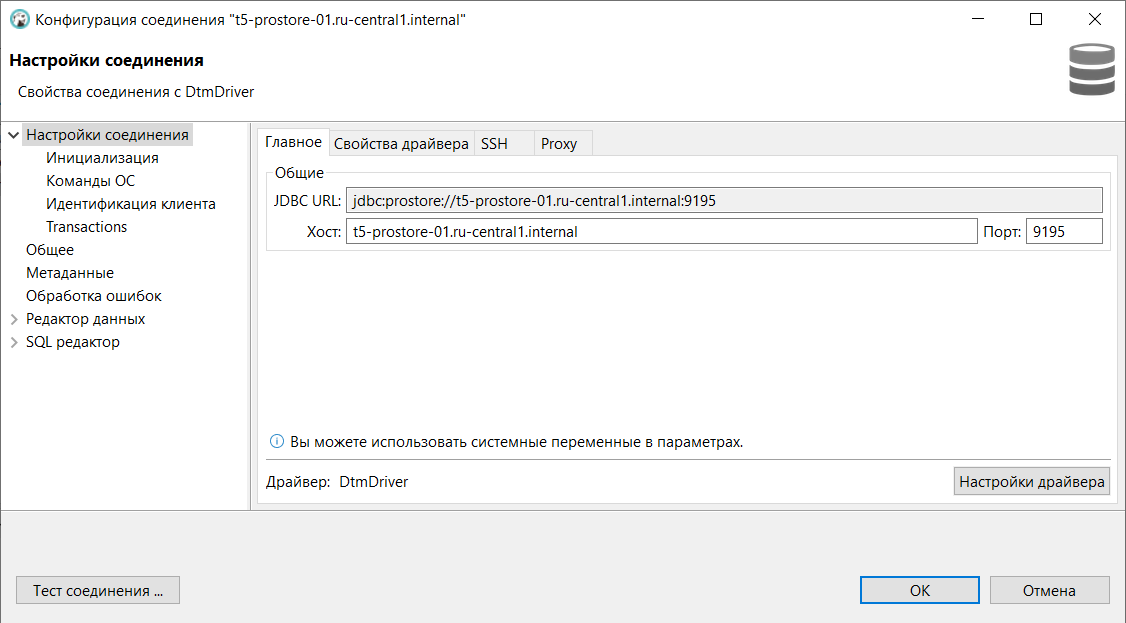Image resolution: width=1126 pixels, height=623 pixels.
Task: Collapse the Настройки соединения tree node
Action: [13, 135]
